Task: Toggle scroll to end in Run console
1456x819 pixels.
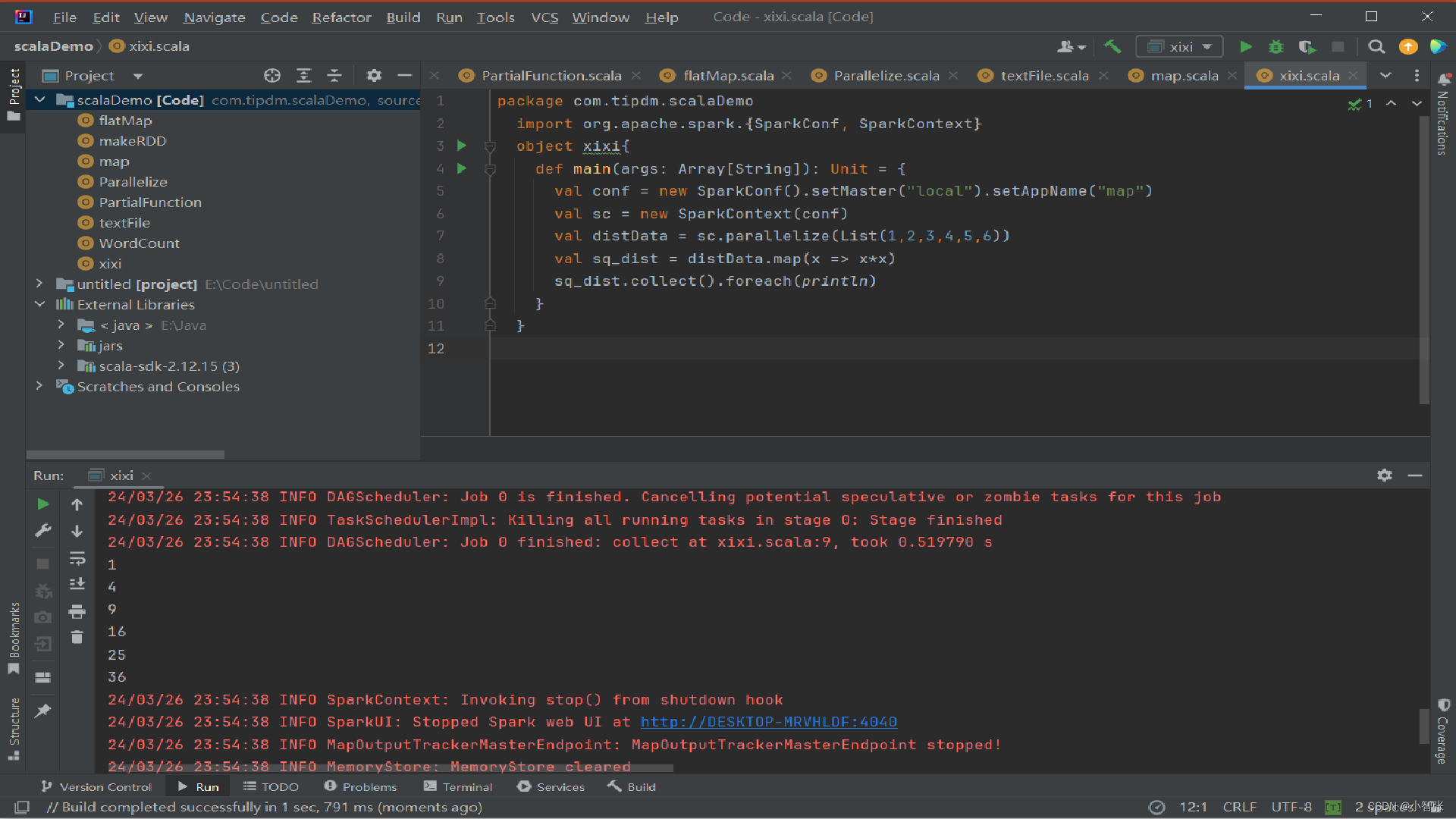Action: pos(77,584)
